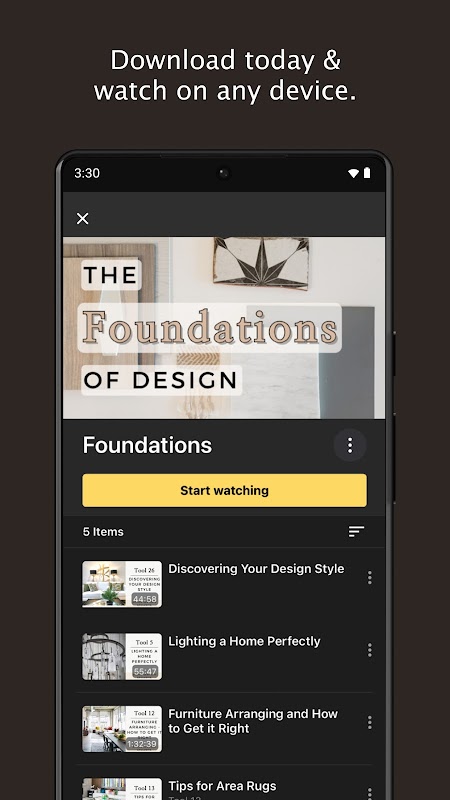Tap the Wi-Fi status bar icon

point(353,173)
